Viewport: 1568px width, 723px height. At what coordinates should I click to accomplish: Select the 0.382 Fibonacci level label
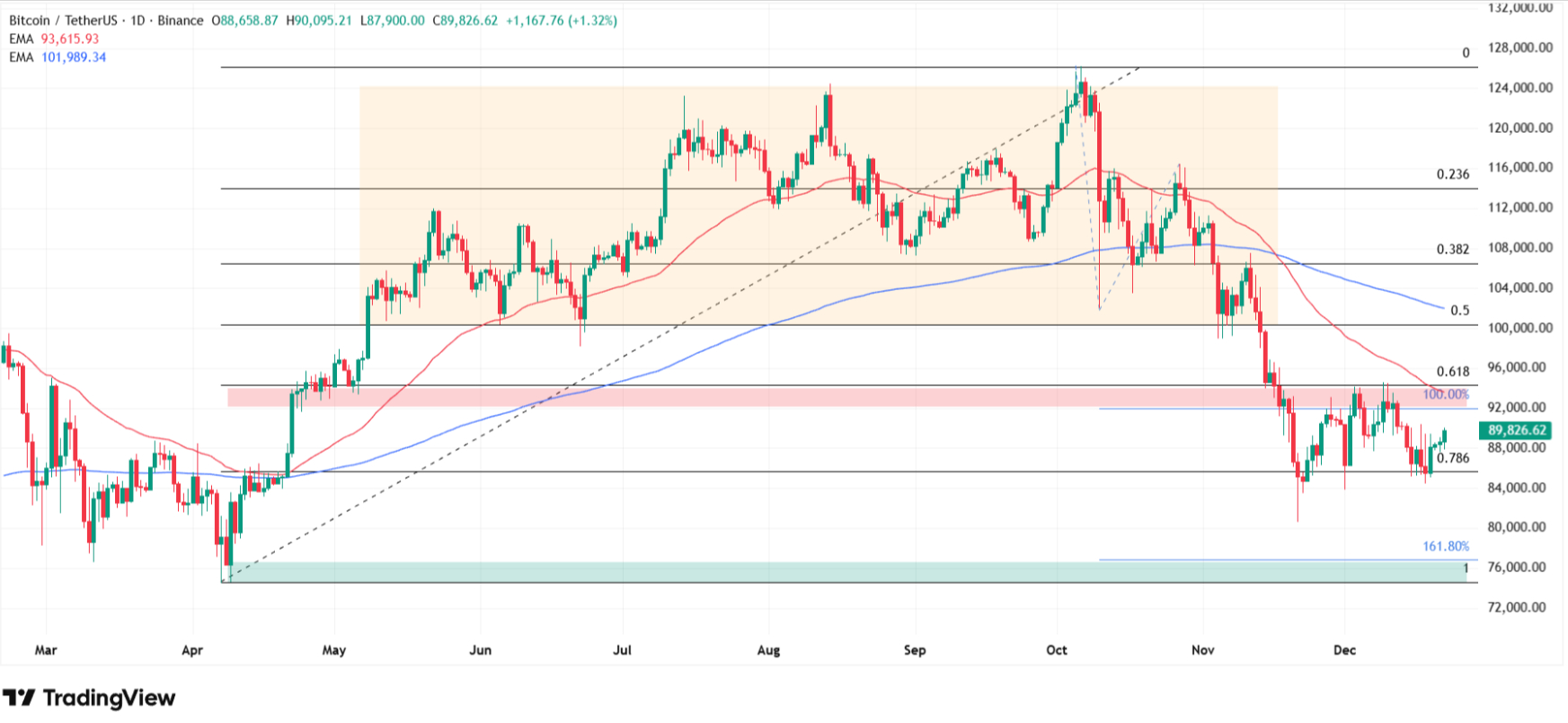(1452, 249)
